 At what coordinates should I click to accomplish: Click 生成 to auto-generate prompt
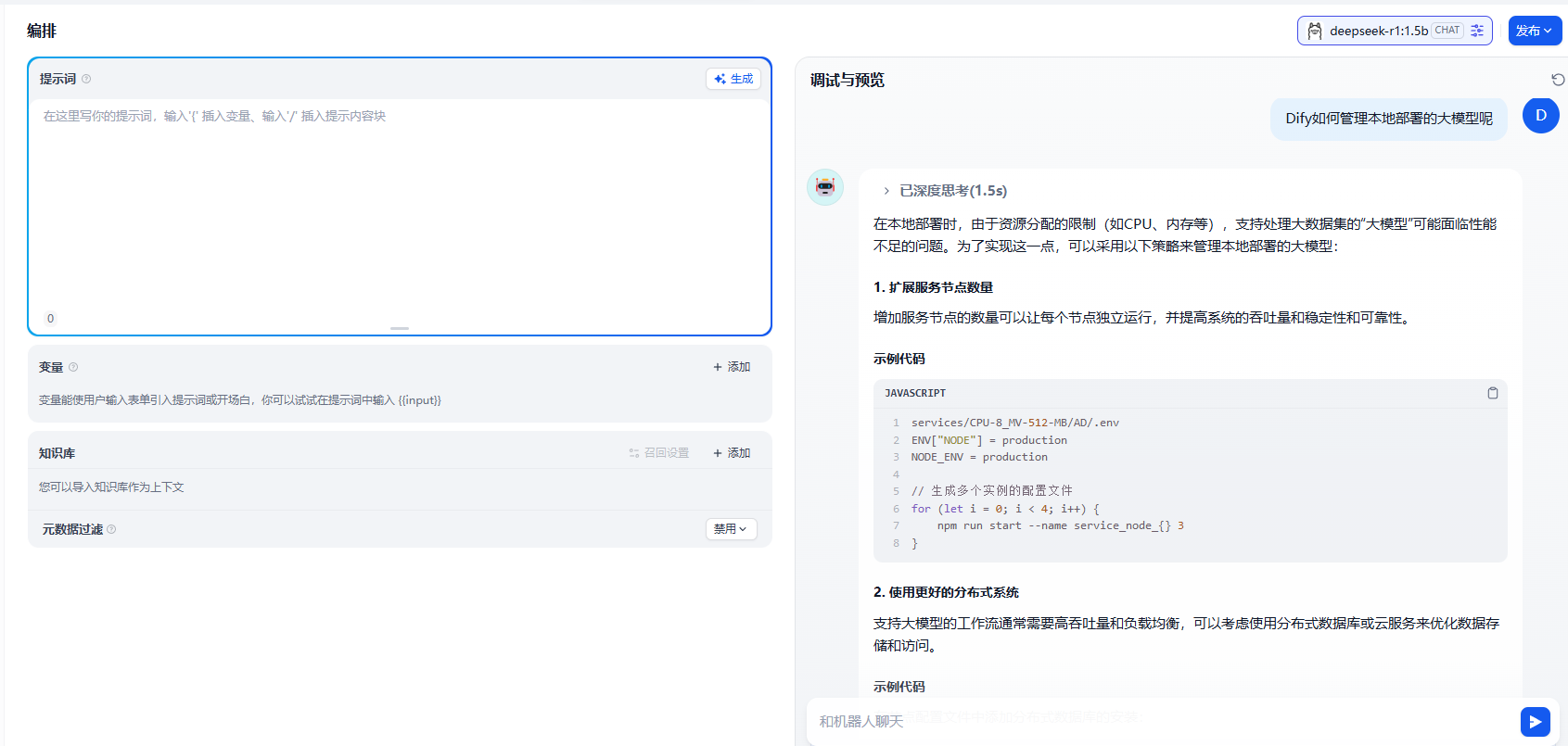pyautogui.click(x=733, y=79)
